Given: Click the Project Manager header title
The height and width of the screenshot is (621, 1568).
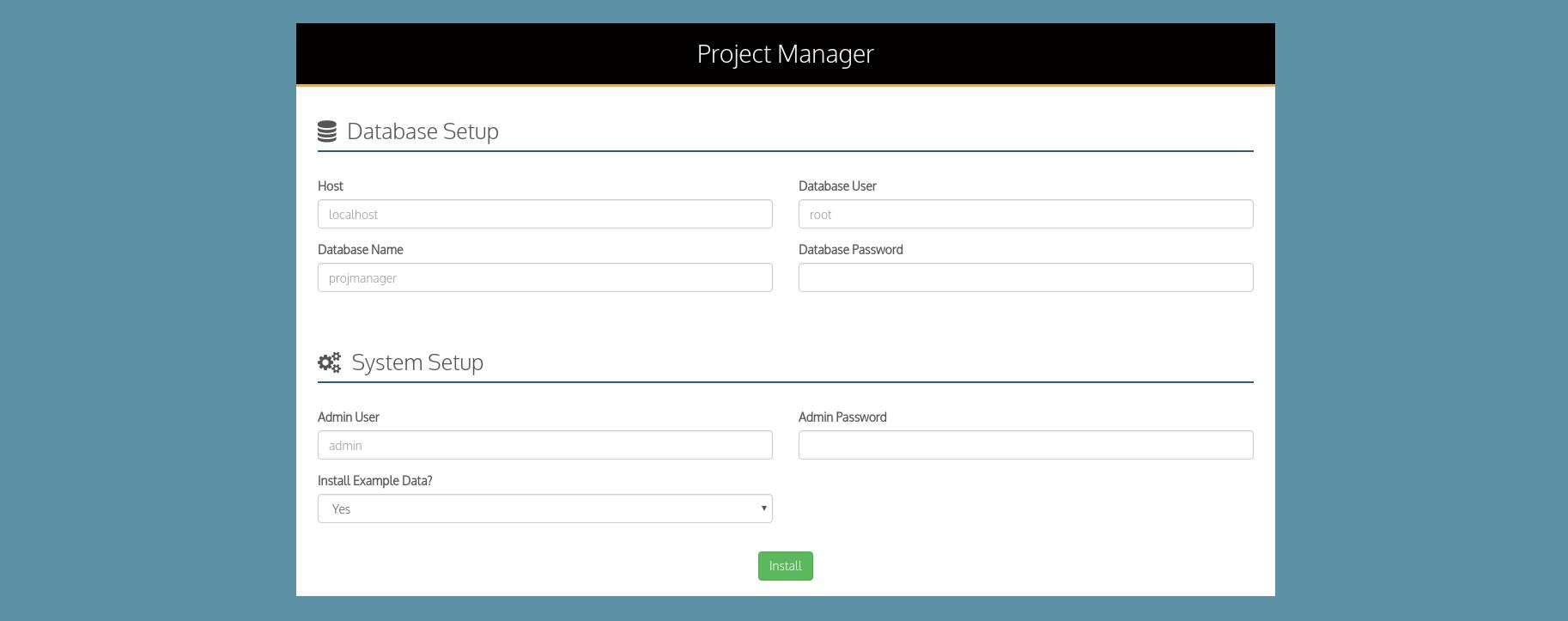Looking at the screenshot, I should pyautogui.click(x=785, y=54).
